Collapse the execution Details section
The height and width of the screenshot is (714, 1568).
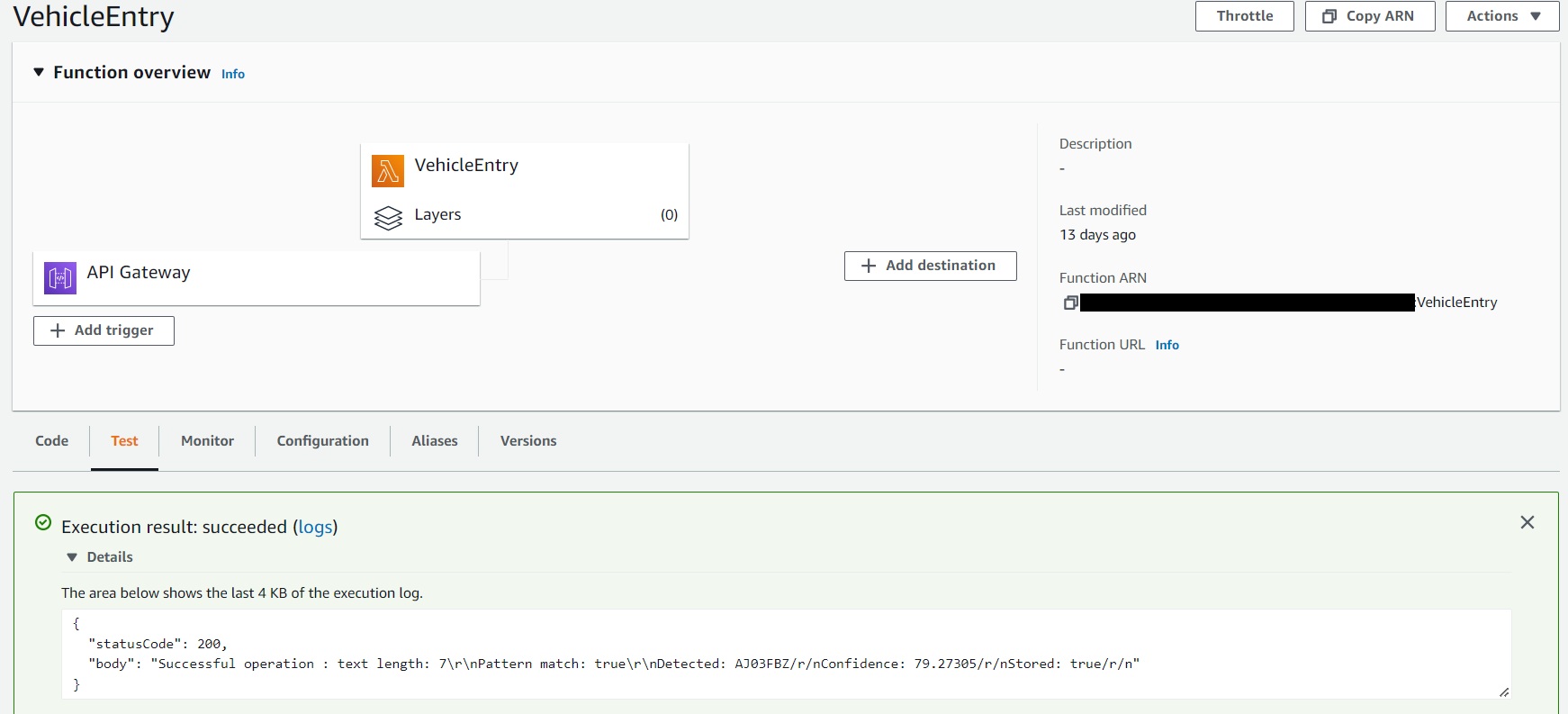[x=72, y=557]
